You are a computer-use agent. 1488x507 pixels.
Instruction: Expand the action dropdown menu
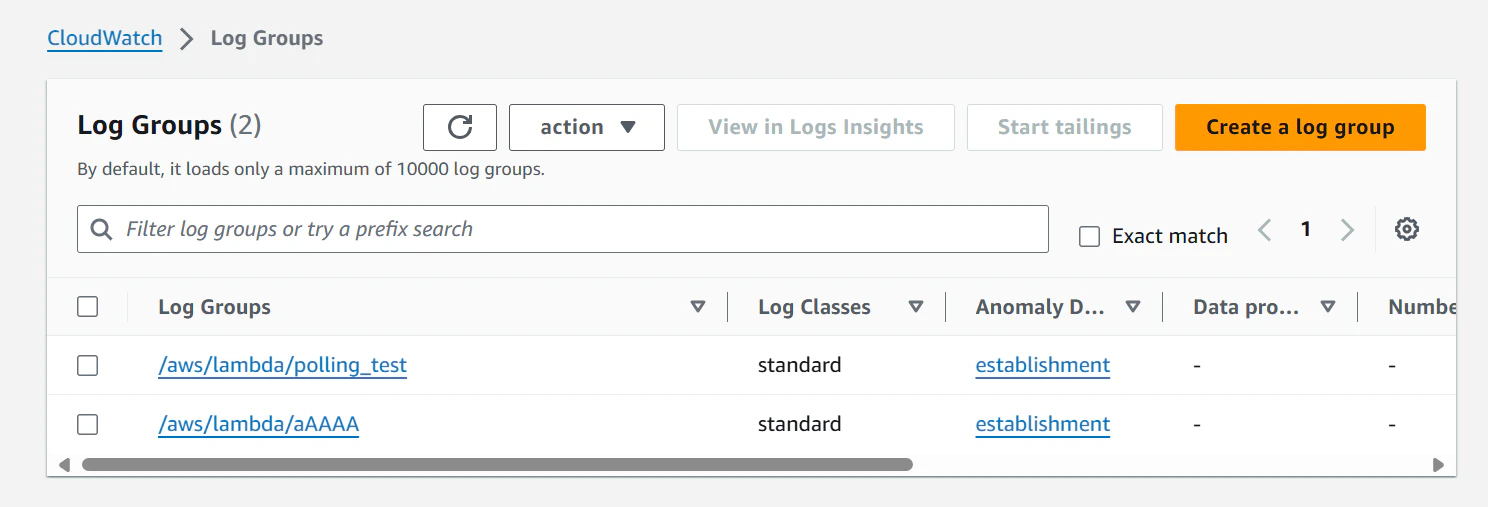[587, 127]
